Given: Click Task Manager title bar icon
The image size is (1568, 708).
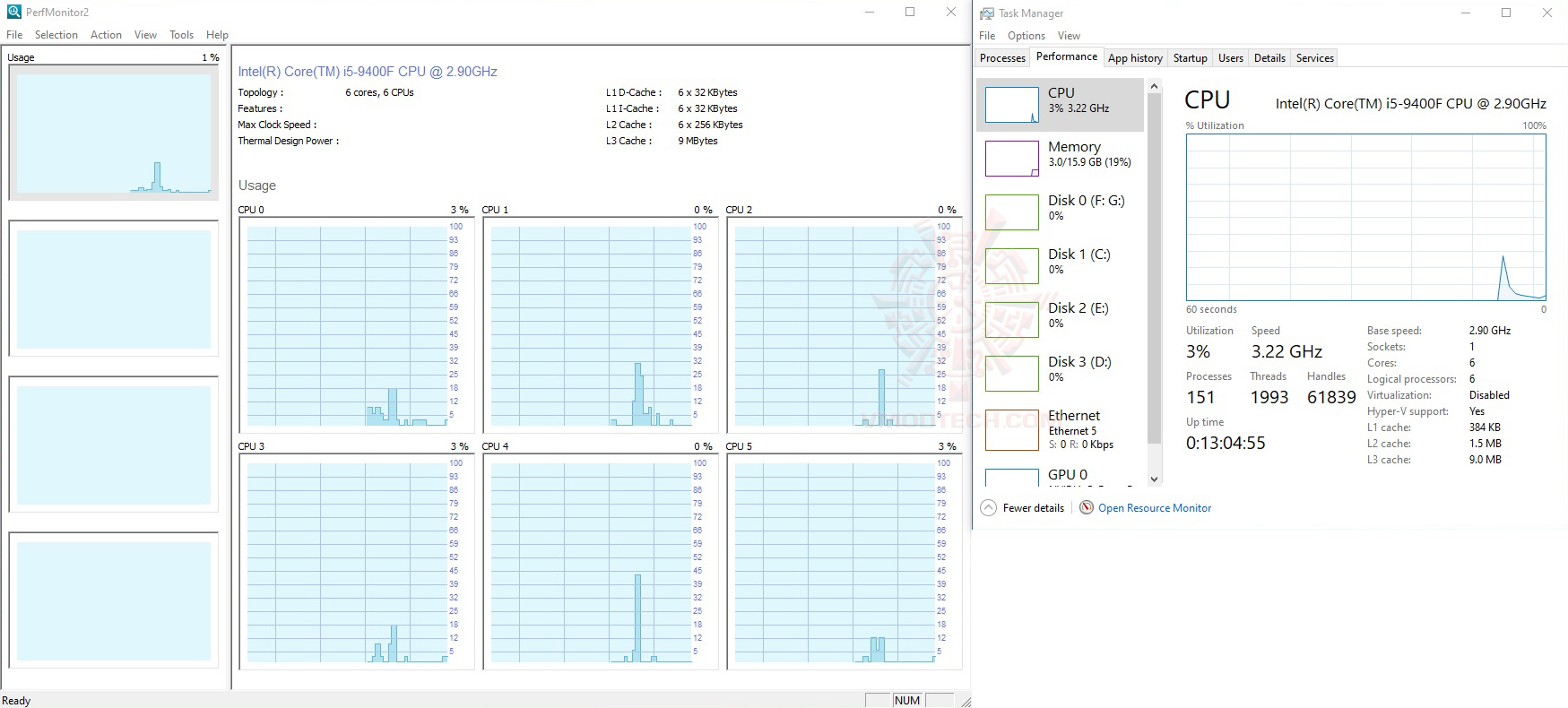Looking at the screenshot, I should click(x=987, y=13).
